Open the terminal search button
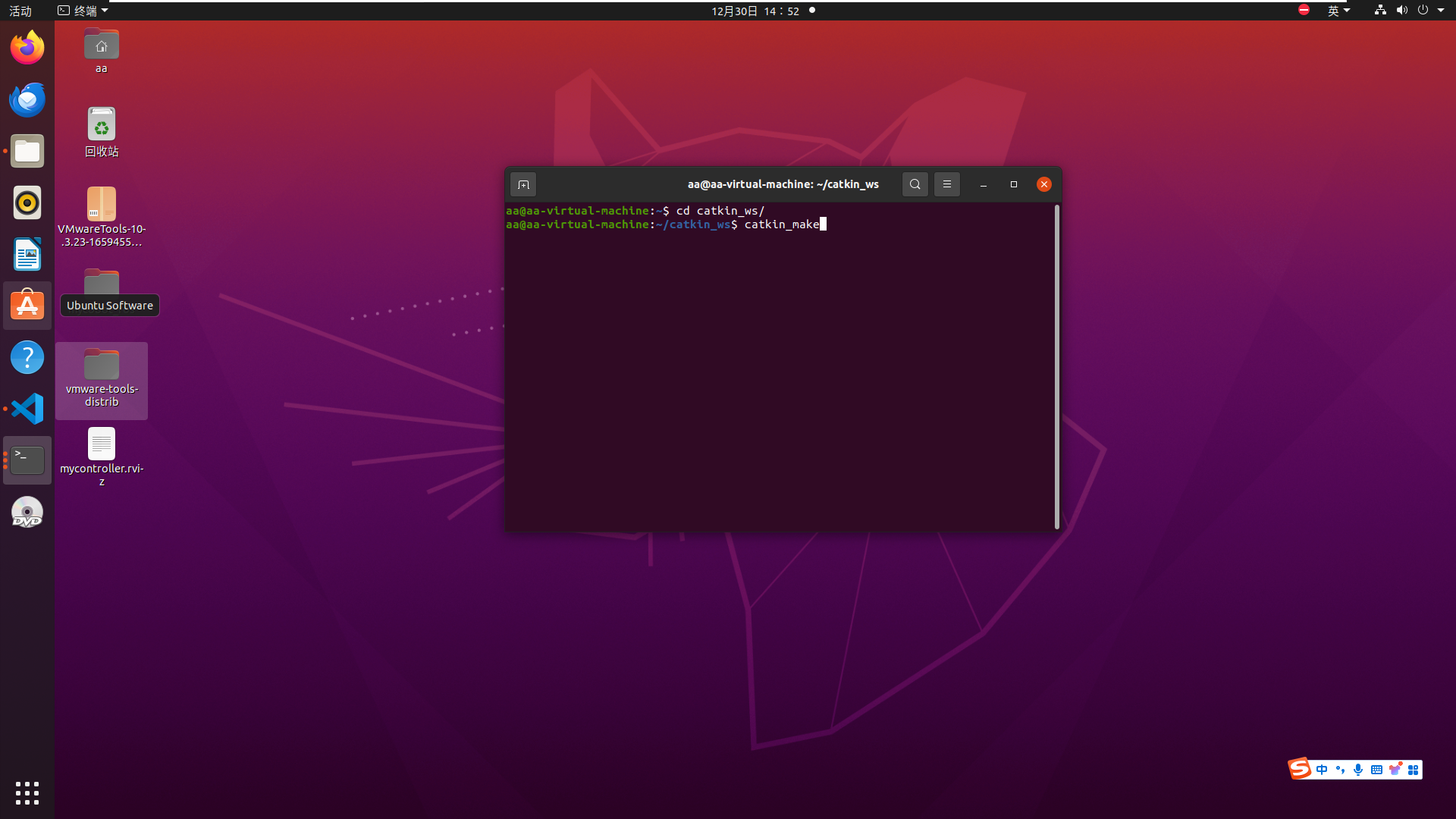This screenshot has width=1456, height=819. click(915, 184)
